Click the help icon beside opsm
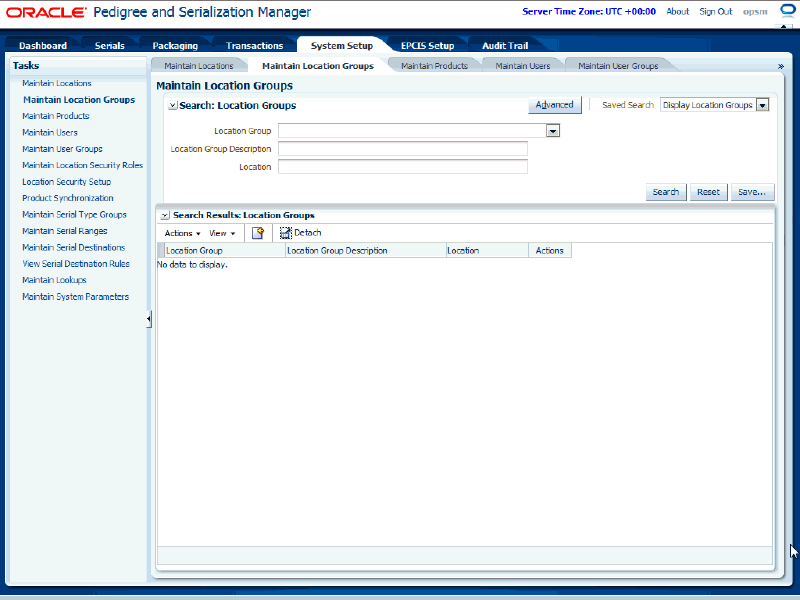 pyautogui.click(x=788, y=11)
